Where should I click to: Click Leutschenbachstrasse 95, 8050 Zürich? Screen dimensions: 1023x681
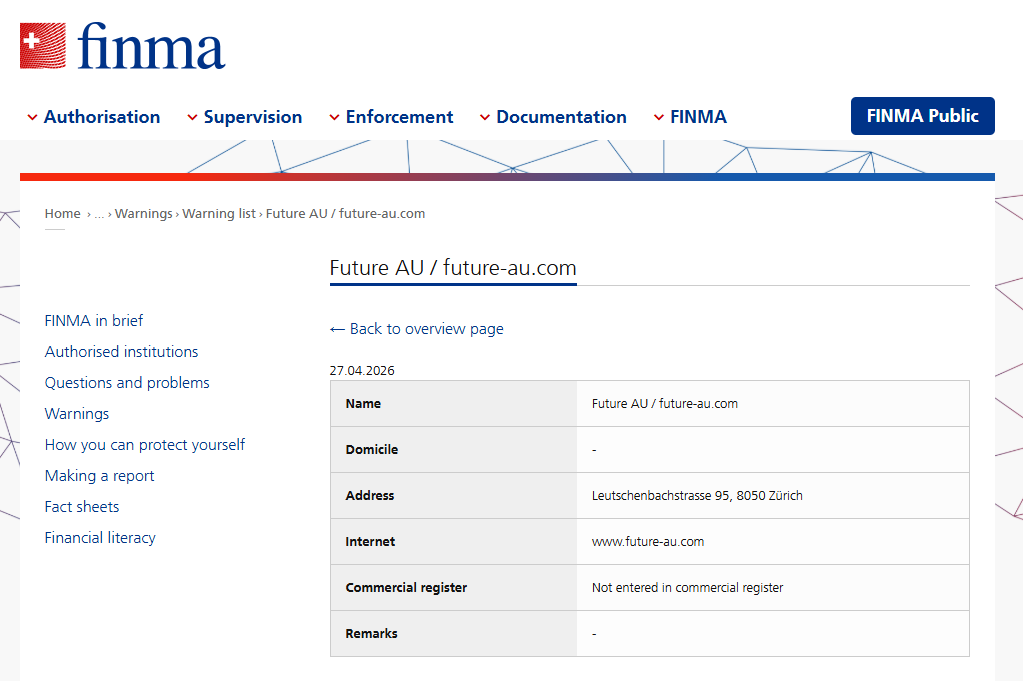697,496
